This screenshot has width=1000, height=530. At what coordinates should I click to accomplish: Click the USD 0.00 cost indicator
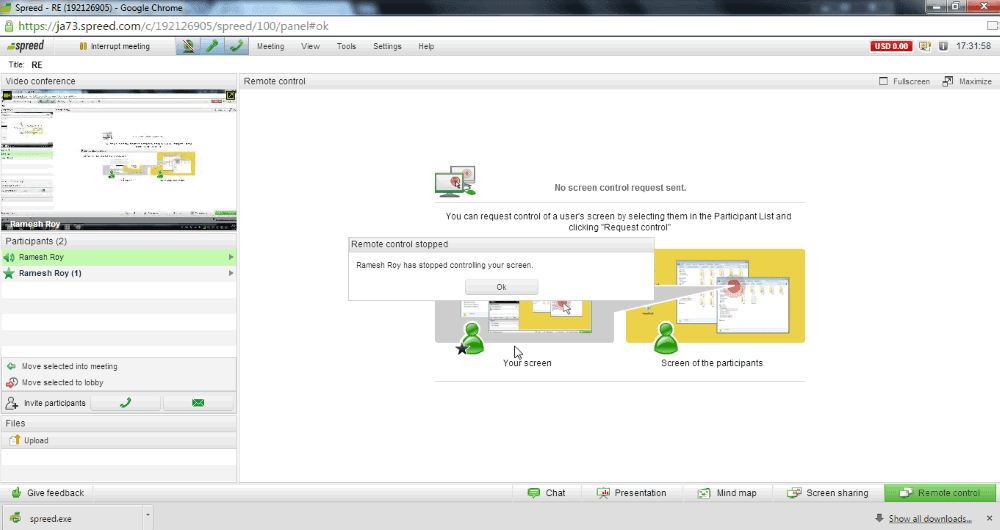[x=891, y=46]
